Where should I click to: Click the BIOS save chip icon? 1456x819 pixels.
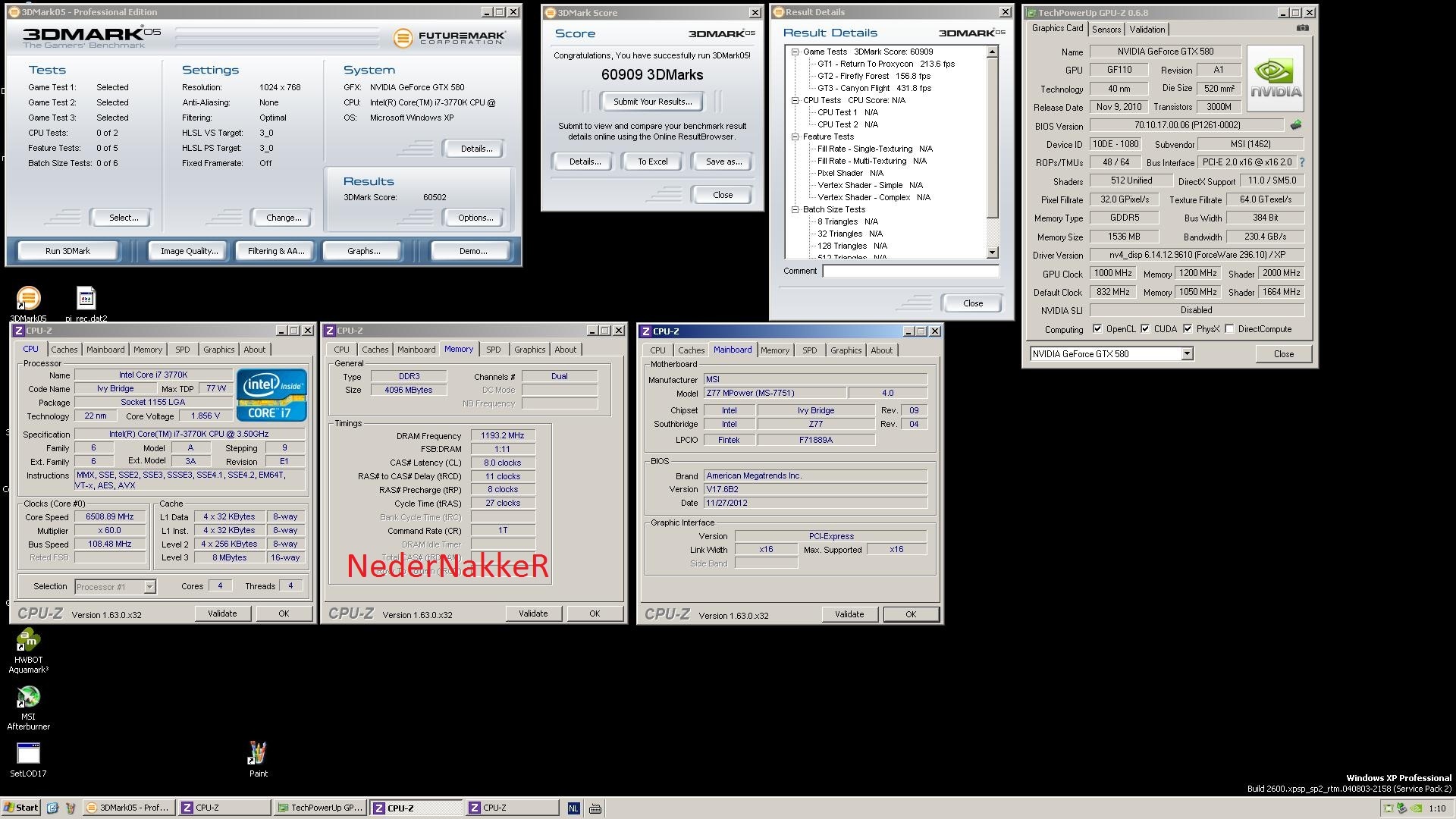coord(1296,125)
